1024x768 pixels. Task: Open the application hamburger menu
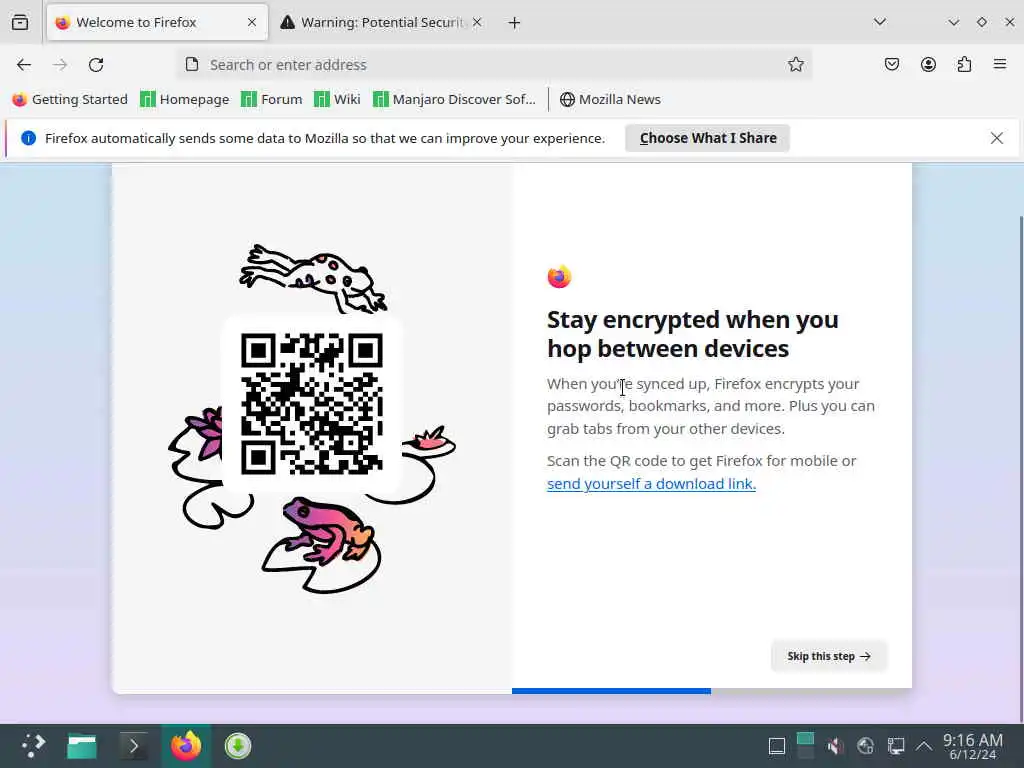tap(1000, 64)
